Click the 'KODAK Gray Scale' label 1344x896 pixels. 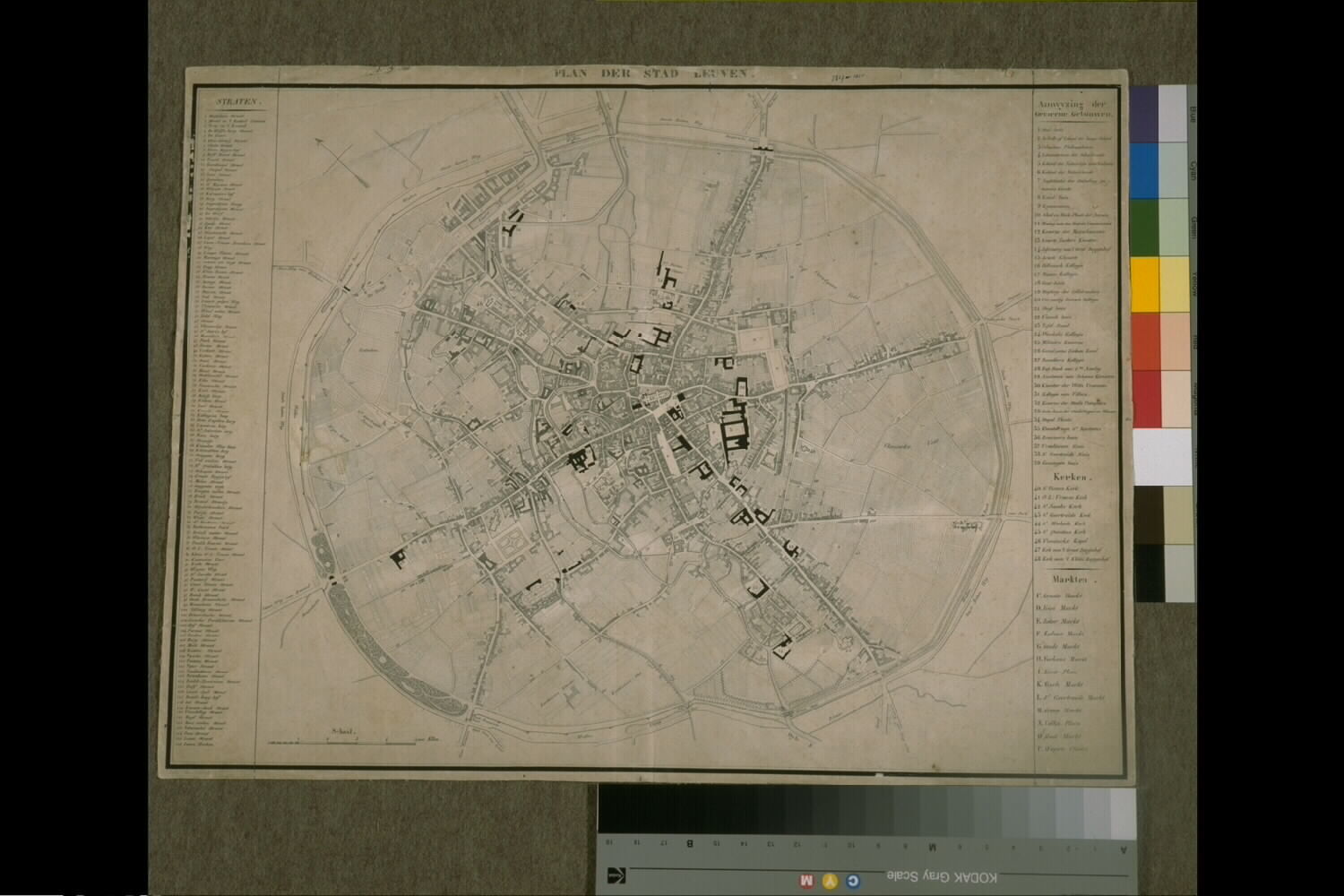(941, 874)
